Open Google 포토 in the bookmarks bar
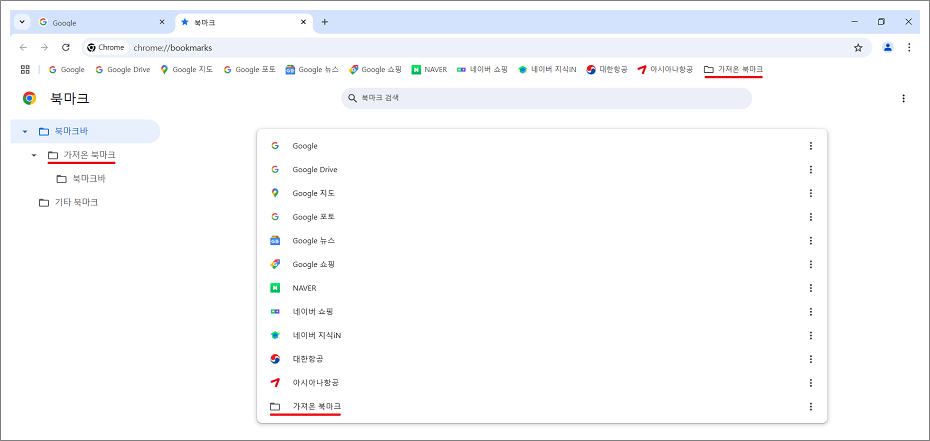 pos(249,69)
